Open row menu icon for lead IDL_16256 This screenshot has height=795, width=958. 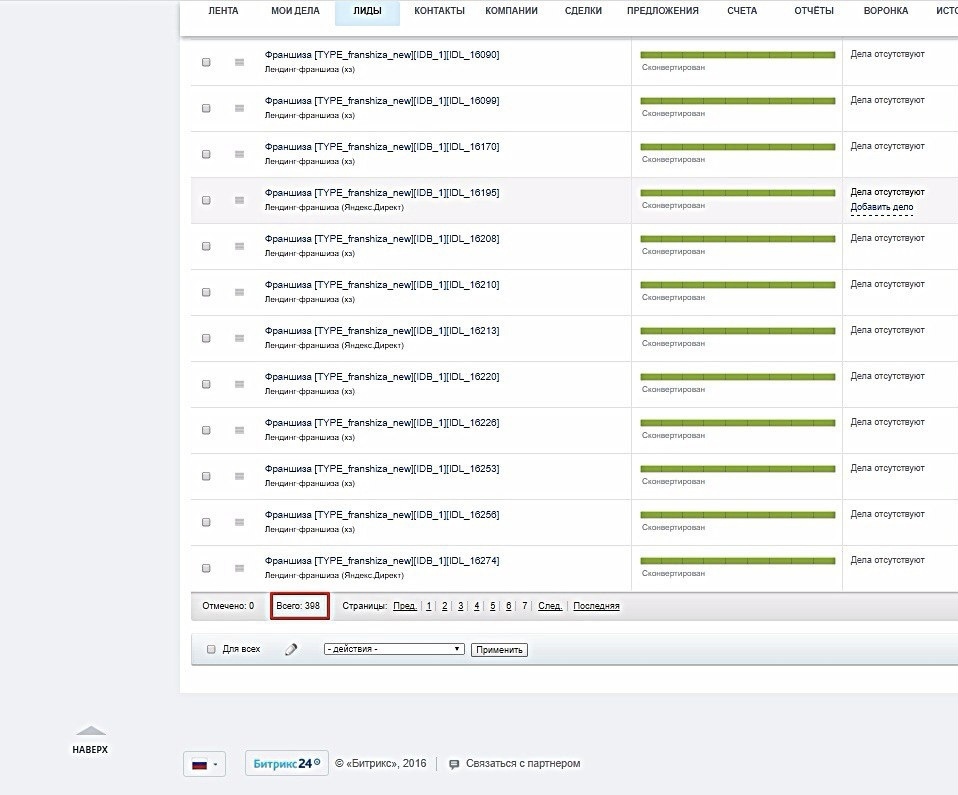(x=240, y=522)
